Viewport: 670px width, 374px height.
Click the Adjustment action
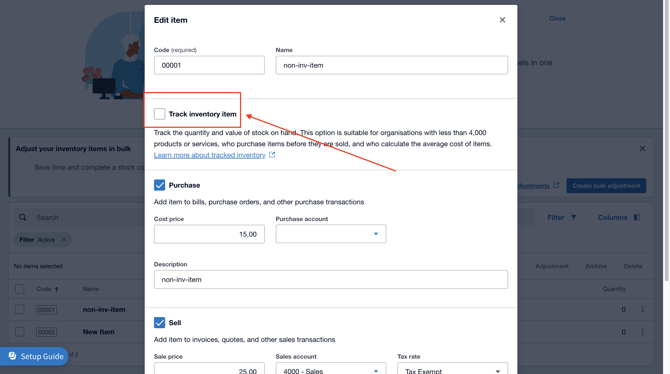(x=552, y=266)
